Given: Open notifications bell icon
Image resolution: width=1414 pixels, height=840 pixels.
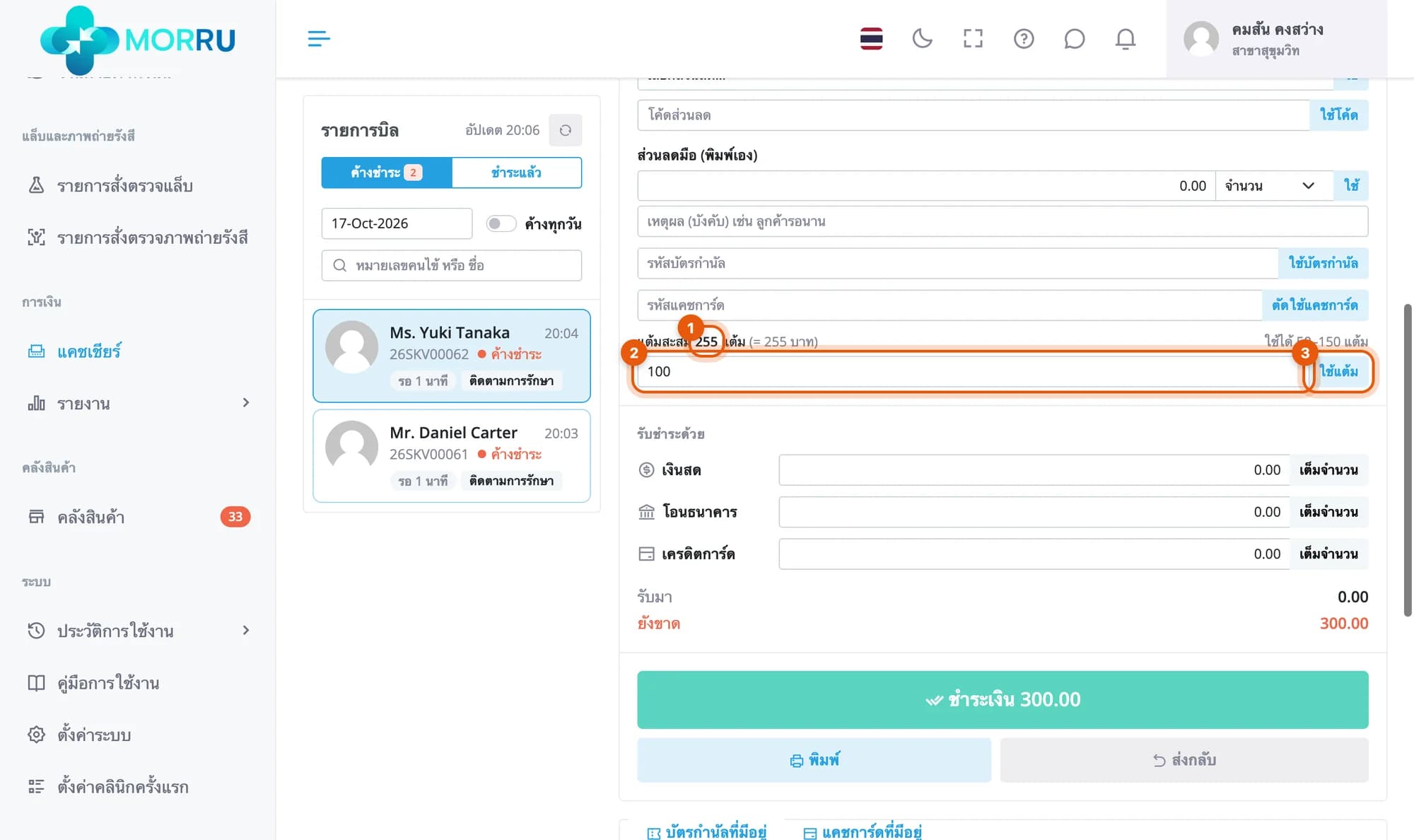Looking at the screenshot, I should pyautogui.click(x=1126, y=39).
